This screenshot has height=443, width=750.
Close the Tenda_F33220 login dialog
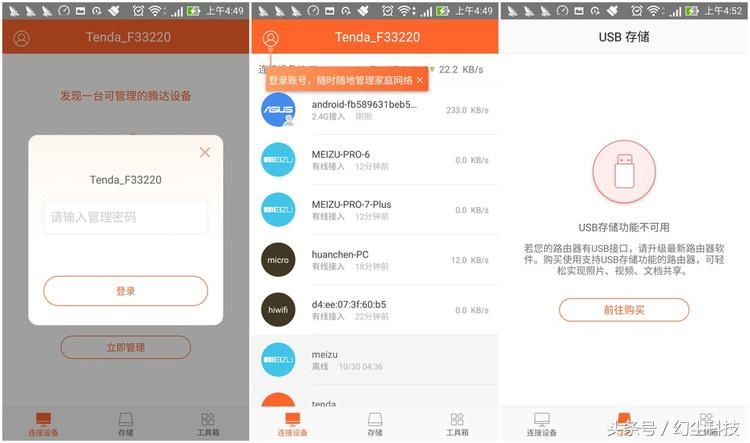tap(205, 152)
